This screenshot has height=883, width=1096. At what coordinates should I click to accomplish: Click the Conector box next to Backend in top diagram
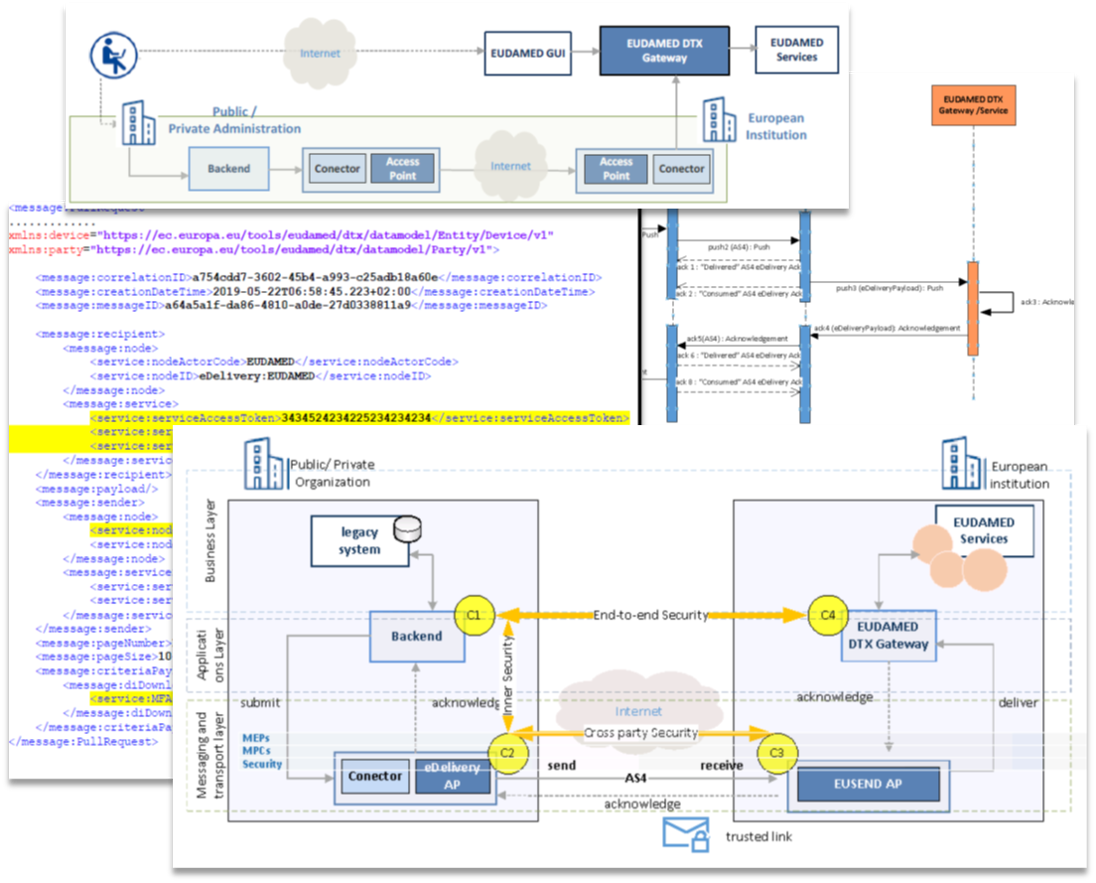(x=337, y=168)
